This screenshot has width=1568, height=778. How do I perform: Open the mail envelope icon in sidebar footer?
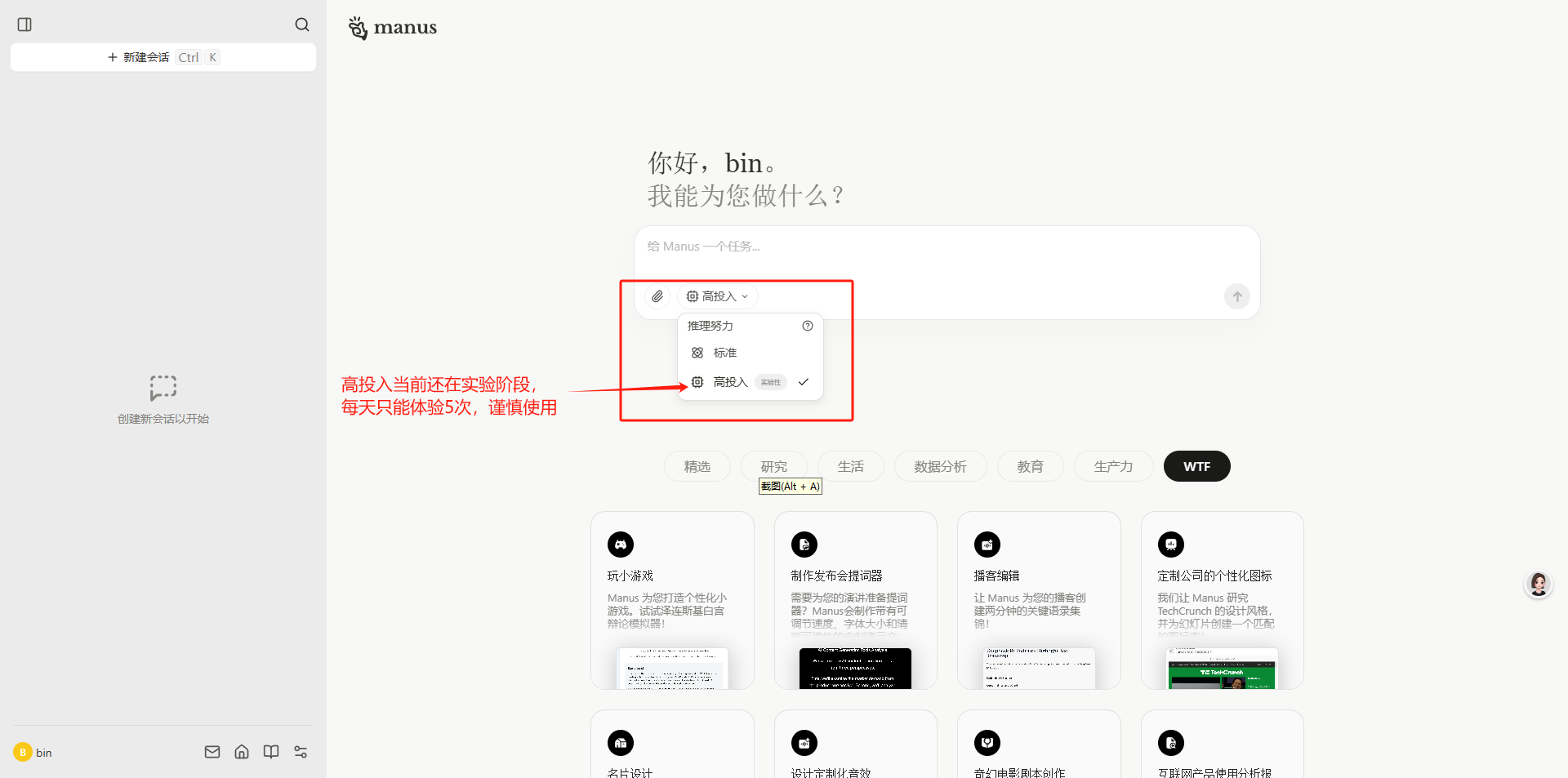coord(212,752)
